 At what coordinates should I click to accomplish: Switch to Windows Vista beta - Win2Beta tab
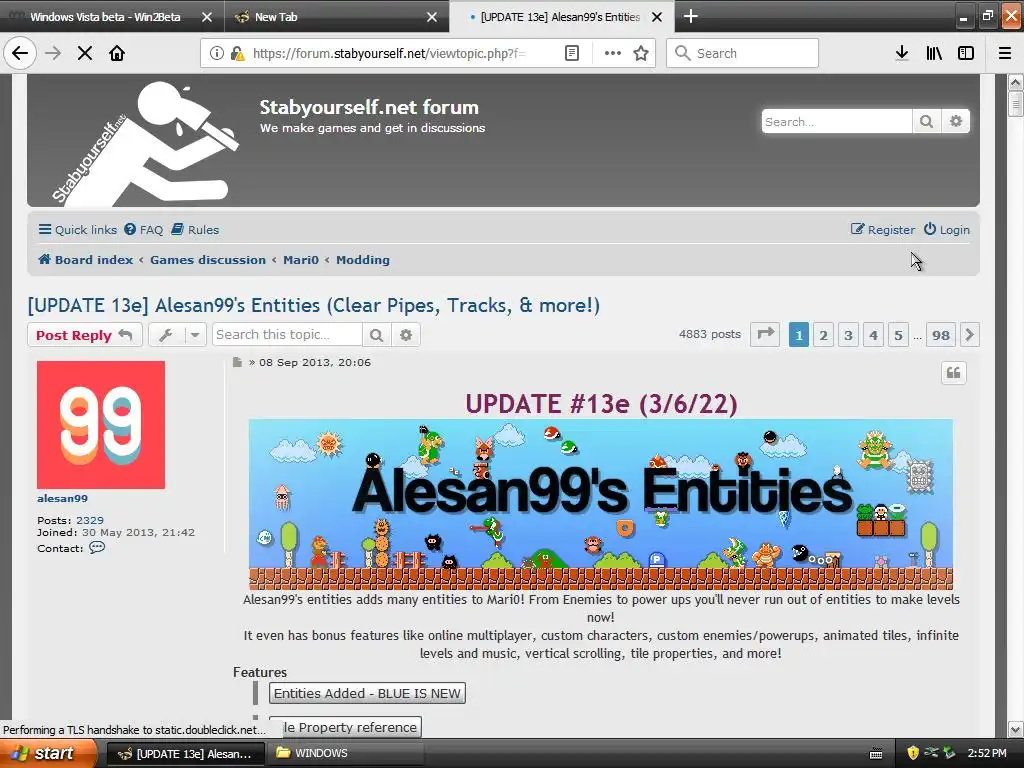click(105, 17)
